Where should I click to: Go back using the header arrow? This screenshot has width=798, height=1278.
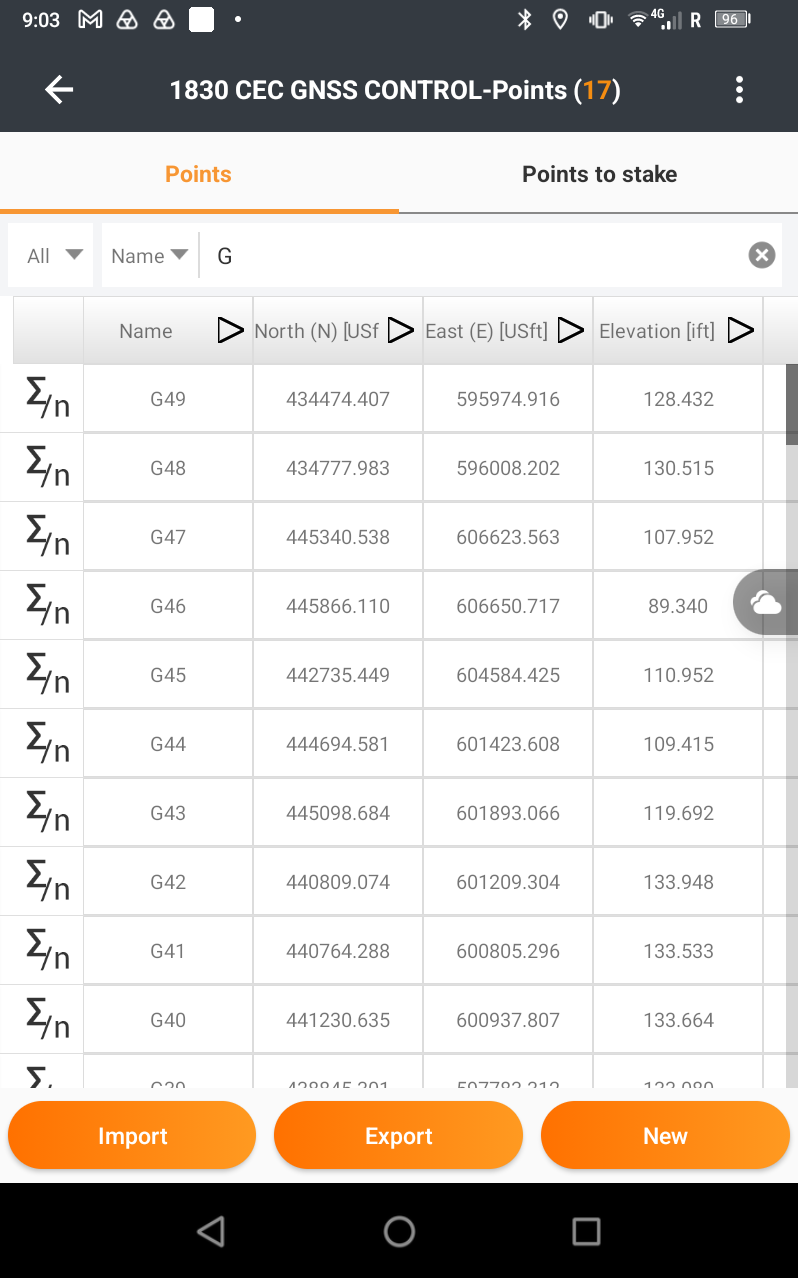pos(59,90)
